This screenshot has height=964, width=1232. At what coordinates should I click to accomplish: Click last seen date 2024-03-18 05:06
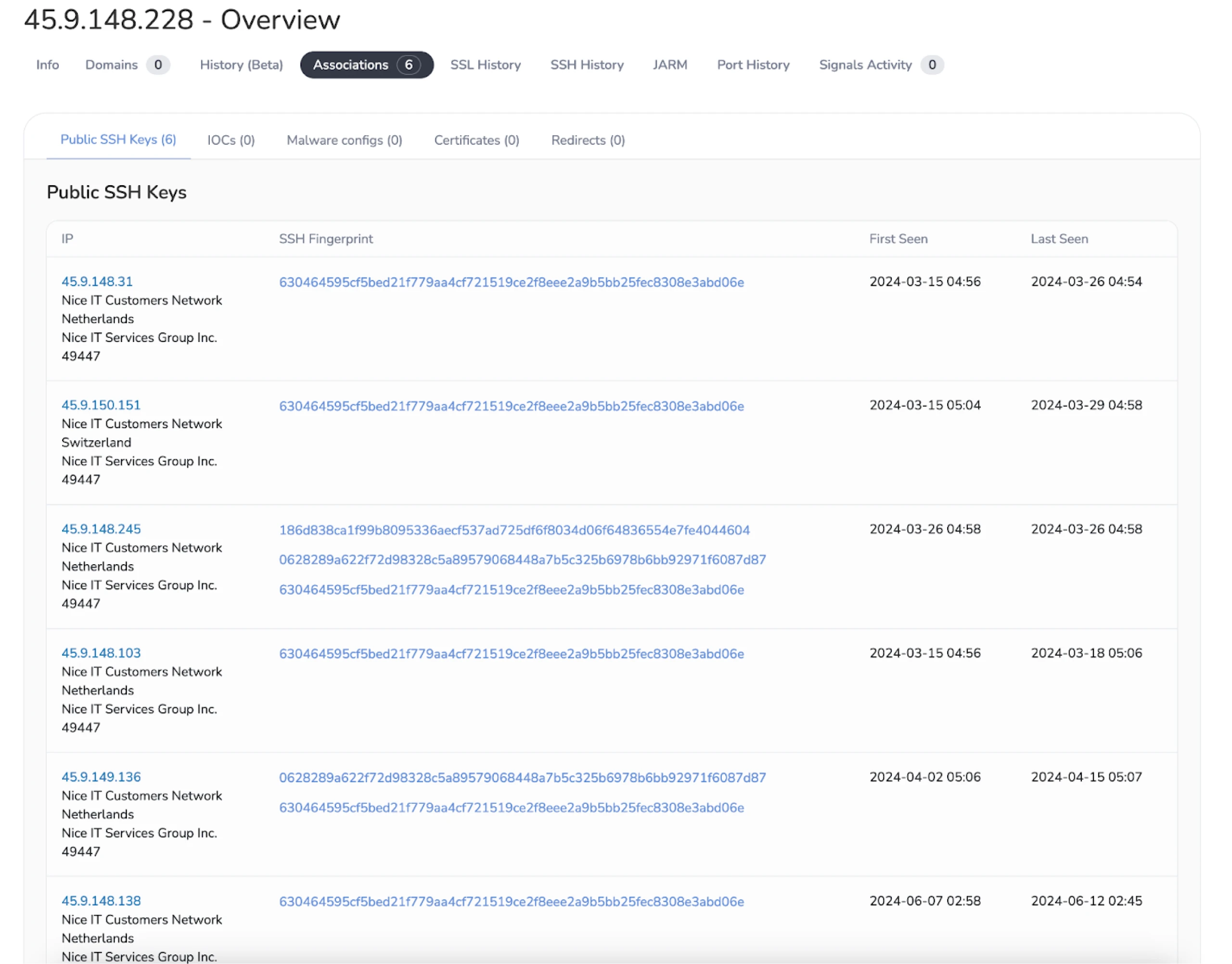point(1086,653)
